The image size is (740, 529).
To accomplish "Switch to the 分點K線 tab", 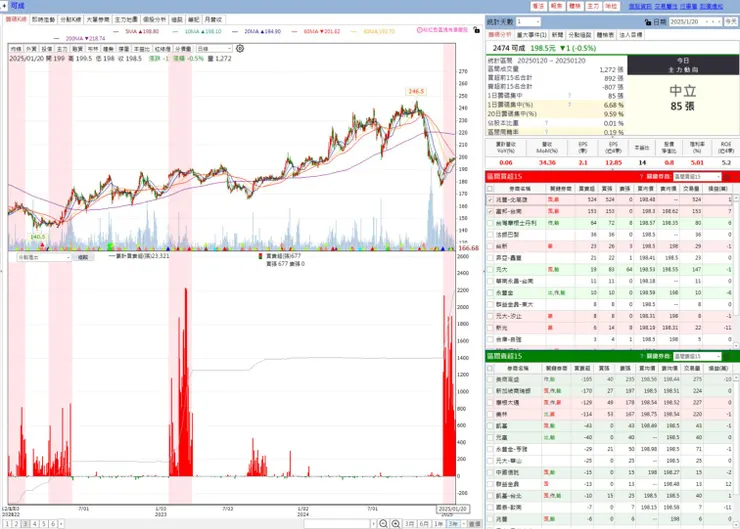I will click(x=70, y=20).
